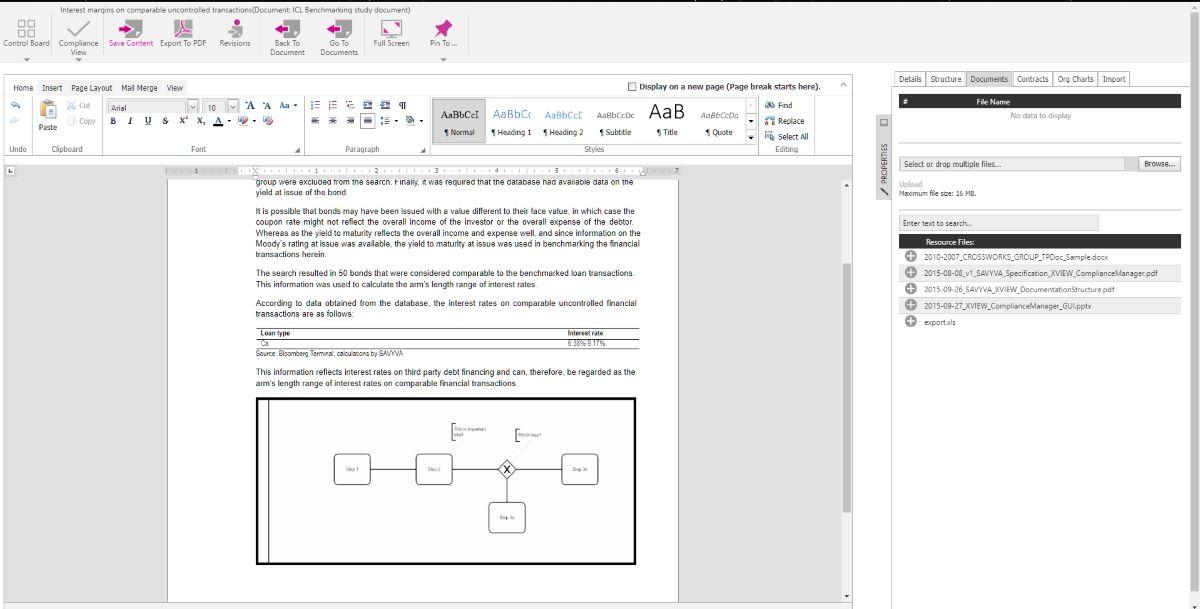Toggle bold formatting
This screenshot has width=1200, height=609.
(114, 121)
